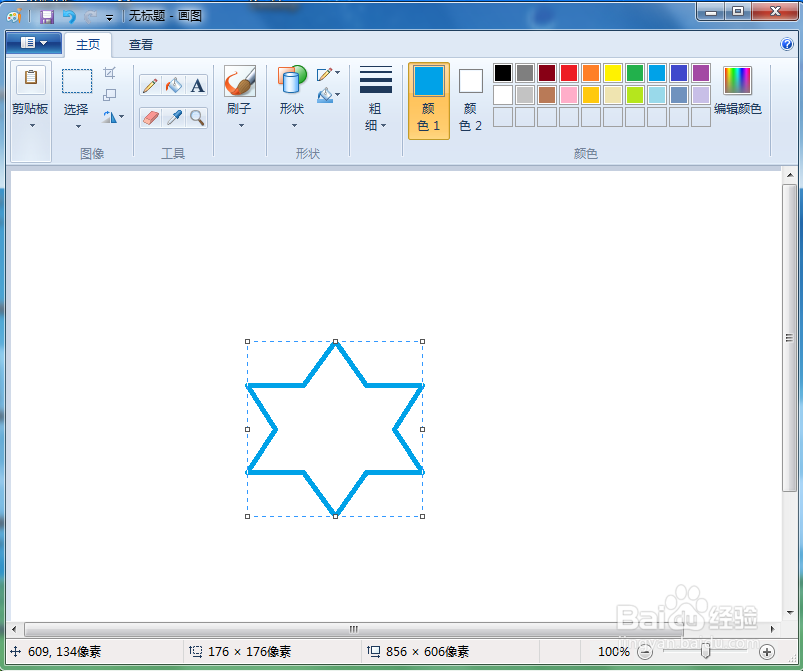Click the zoom in plus button
The height and width of the screenshot is (671, 803).
point(767,652)
